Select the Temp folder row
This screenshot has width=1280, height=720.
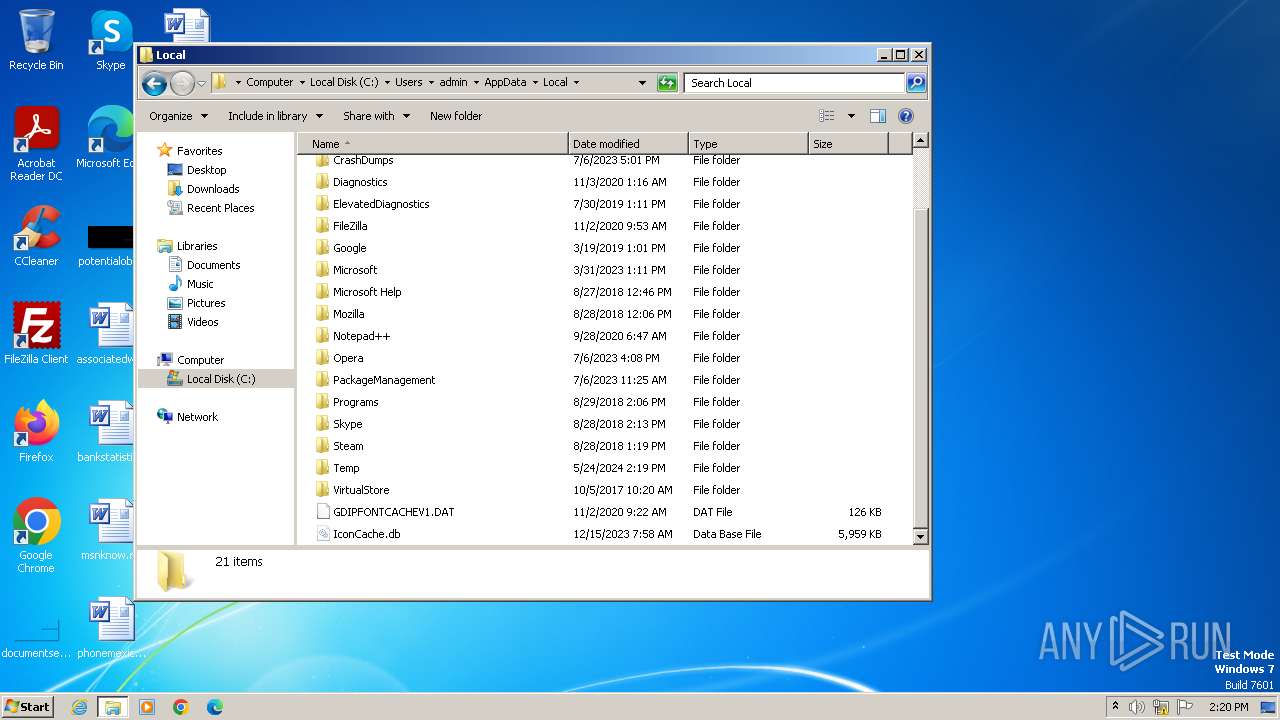605,468
